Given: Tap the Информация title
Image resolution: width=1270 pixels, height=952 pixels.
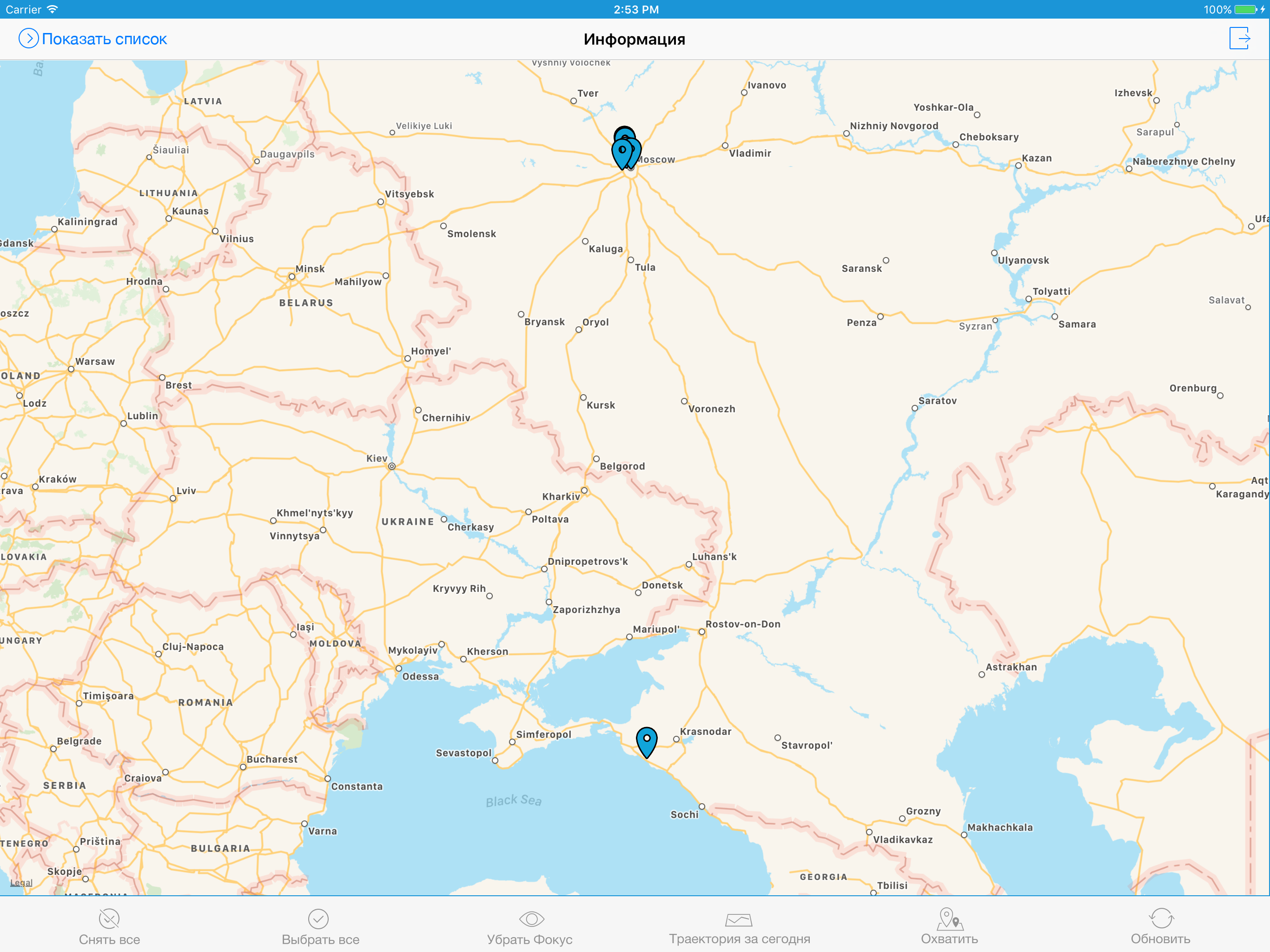Looking at the screenshot, I should click(635, 39).
